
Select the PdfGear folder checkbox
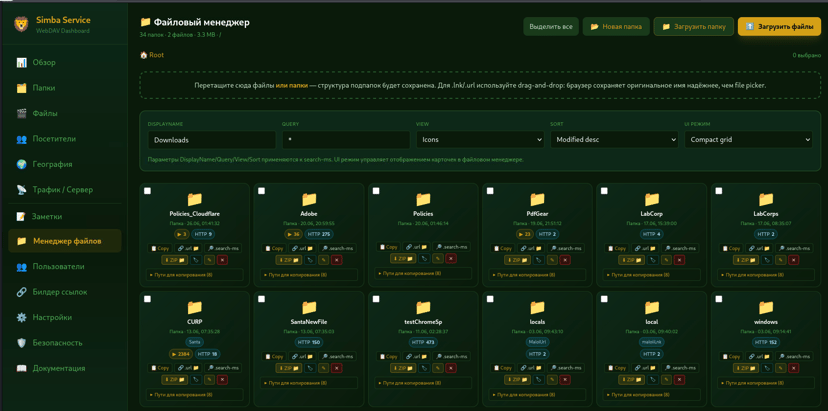(x=490, y=191)
